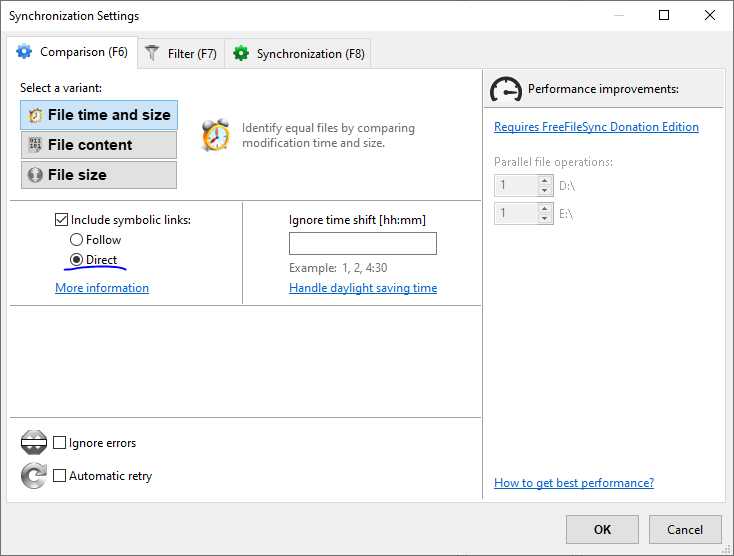
Task: Click the 'Ignore time shift [hh:mm]' label
Action: tap(357, 220)
